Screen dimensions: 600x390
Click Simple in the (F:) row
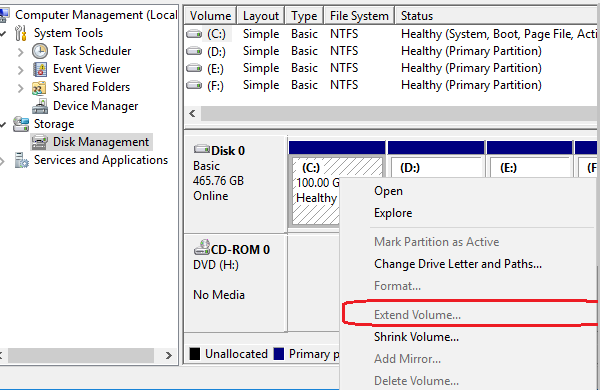pyautogui.click(x=261, y=85)
